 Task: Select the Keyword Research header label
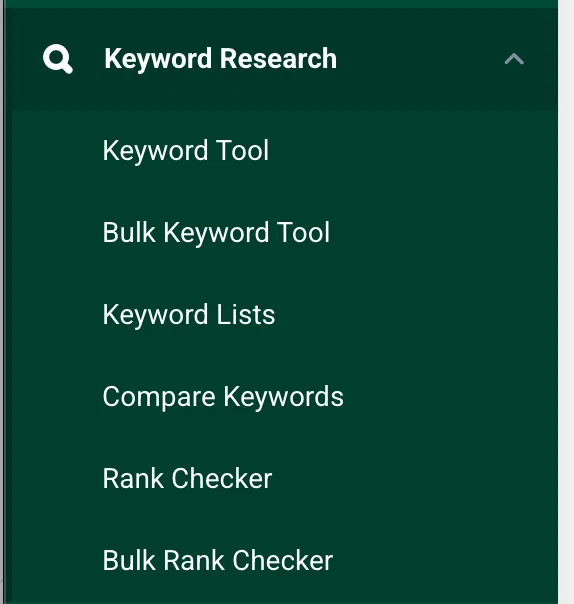(220, 59)
